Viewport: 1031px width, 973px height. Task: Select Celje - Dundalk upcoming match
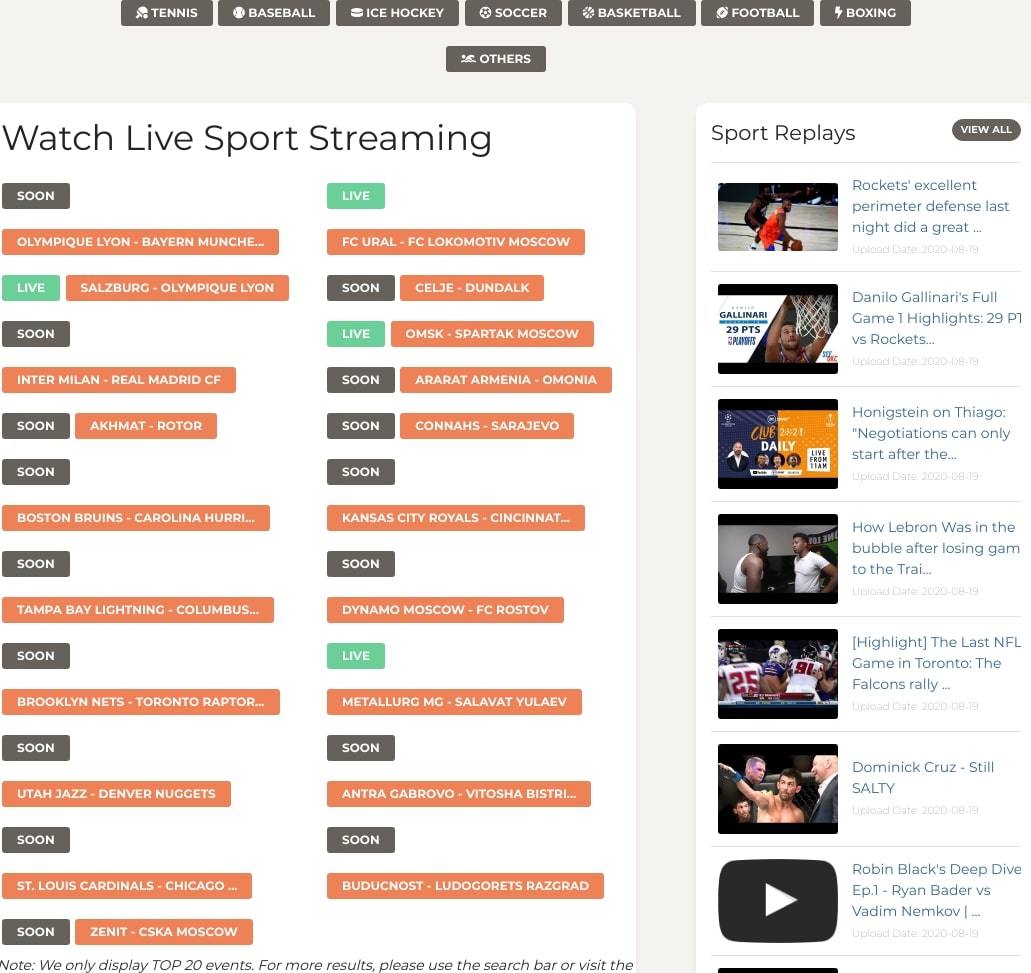472,288
